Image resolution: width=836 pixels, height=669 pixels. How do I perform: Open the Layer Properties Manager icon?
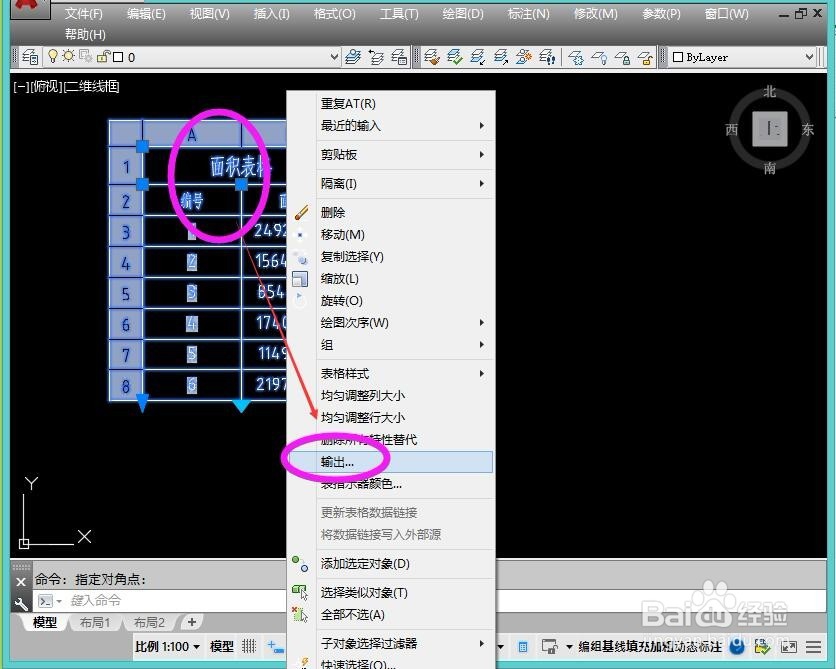(30, 57)
